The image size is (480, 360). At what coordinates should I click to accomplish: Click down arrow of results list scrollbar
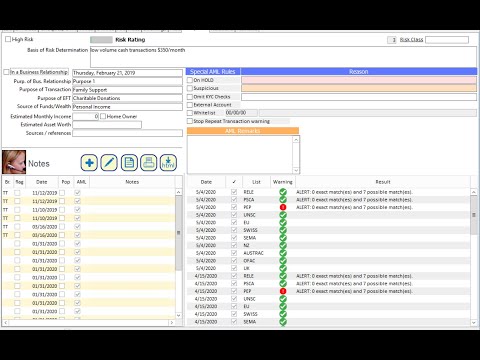pyautogui.click(x=474, y=323)
